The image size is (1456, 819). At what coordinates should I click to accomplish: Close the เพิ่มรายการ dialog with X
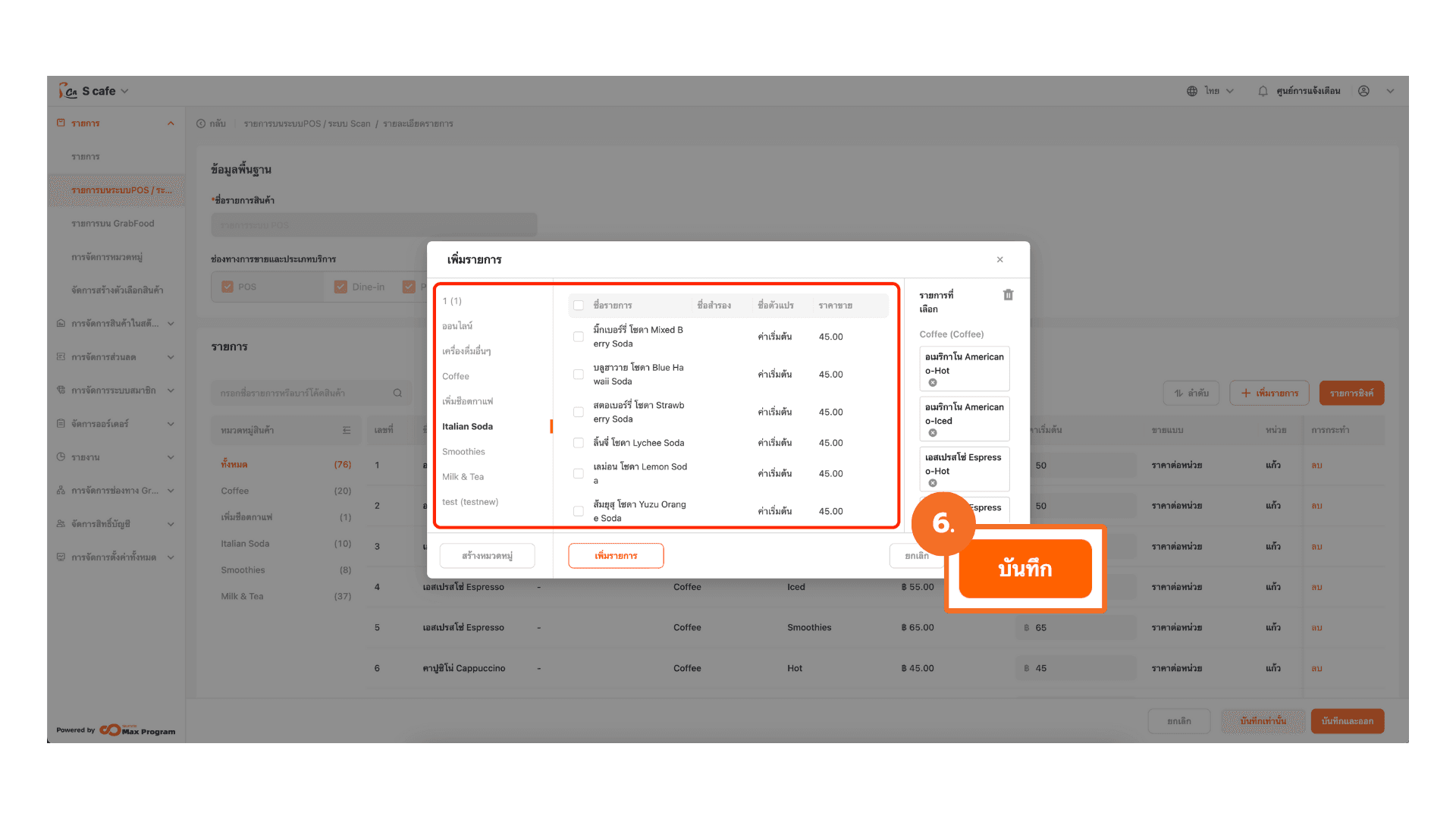click(x=999, y=259)
